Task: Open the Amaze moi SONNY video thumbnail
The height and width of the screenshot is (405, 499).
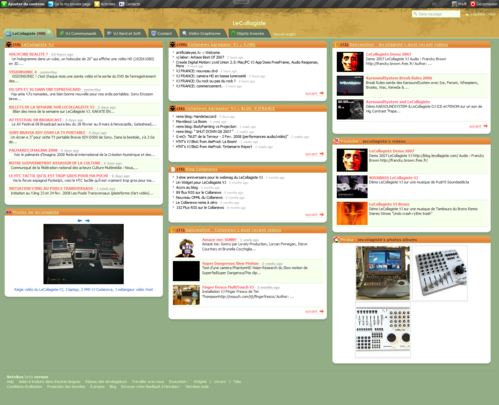Action: (x=186, y=248)
